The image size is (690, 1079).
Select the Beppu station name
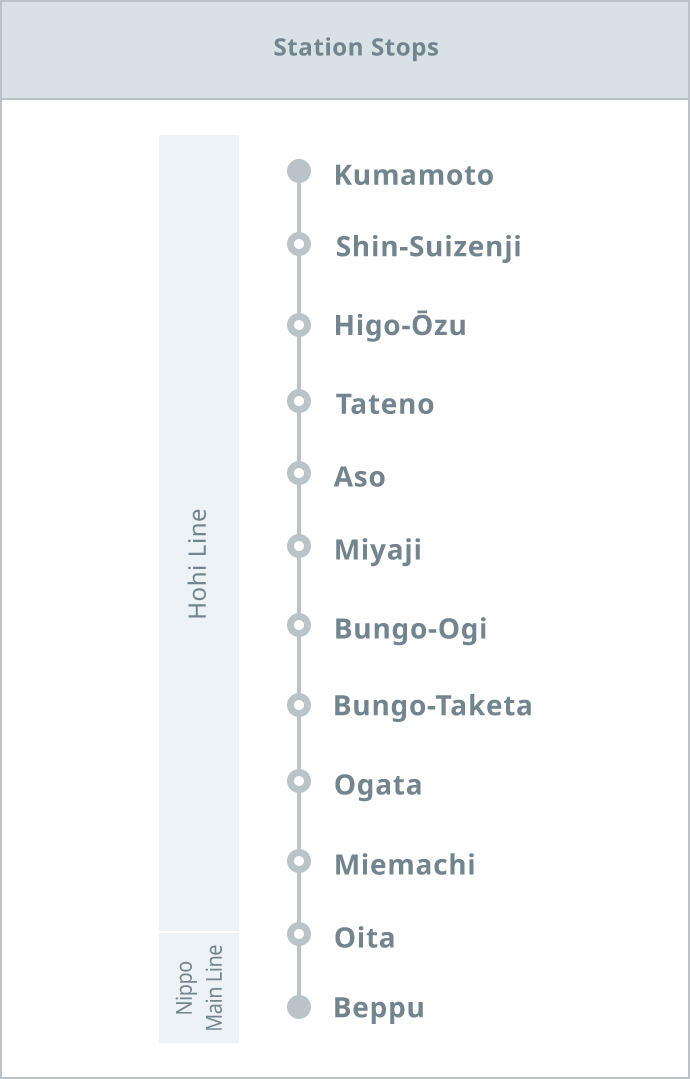tap(379, 1008)
